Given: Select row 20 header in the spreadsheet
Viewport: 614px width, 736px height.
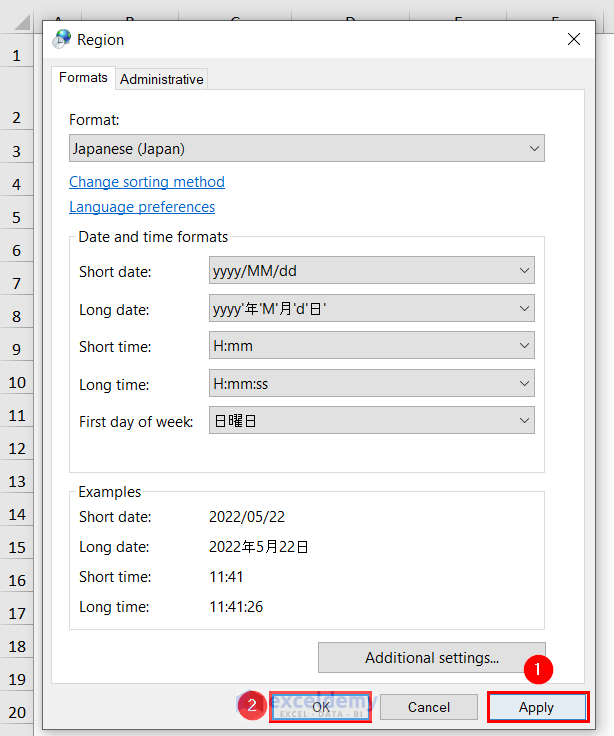Looking at the screenshot, I should click(16, 712).
